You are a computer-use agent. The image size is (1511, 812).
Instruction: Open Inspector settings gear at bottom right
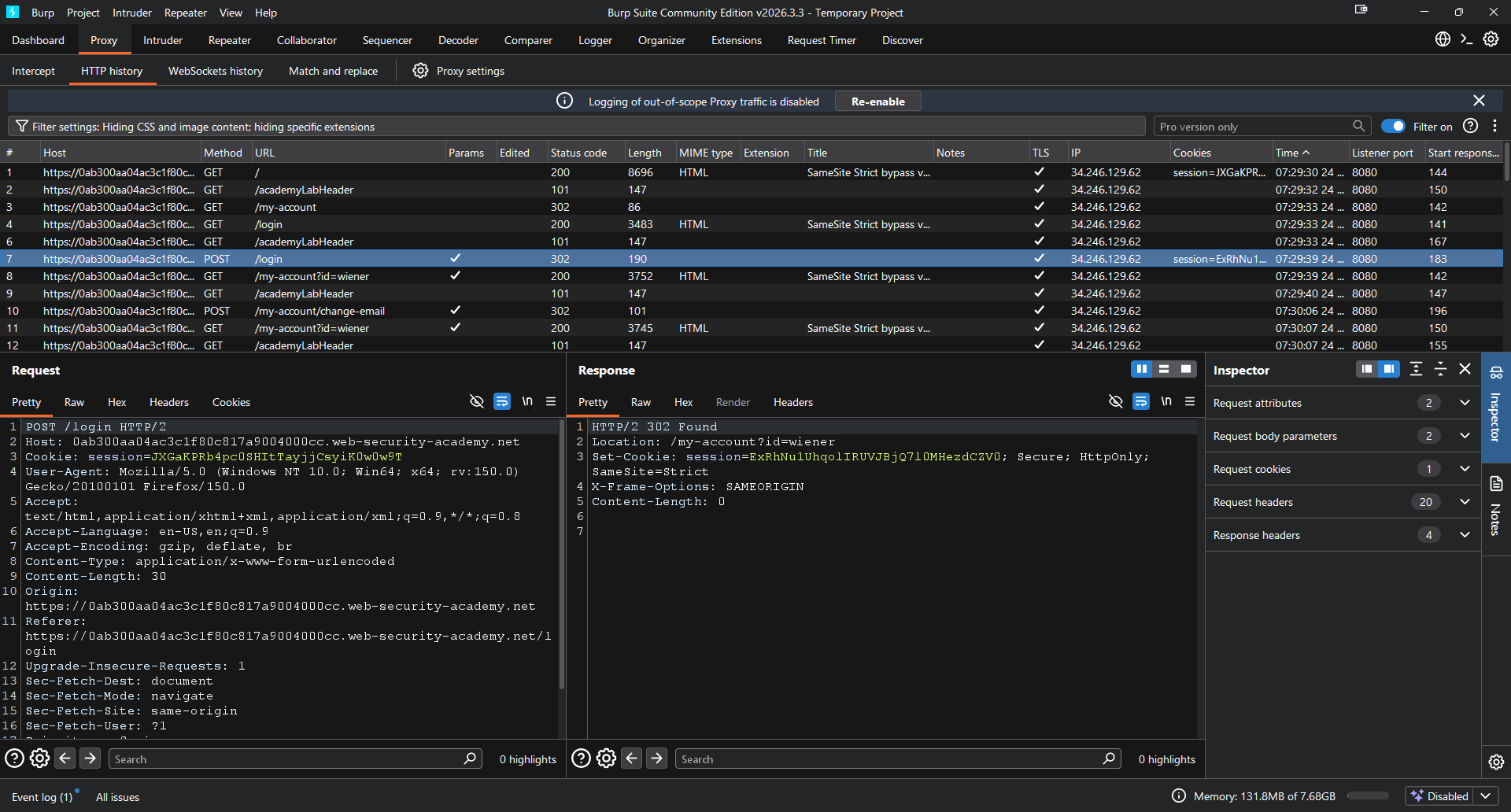pos(1496,762)
